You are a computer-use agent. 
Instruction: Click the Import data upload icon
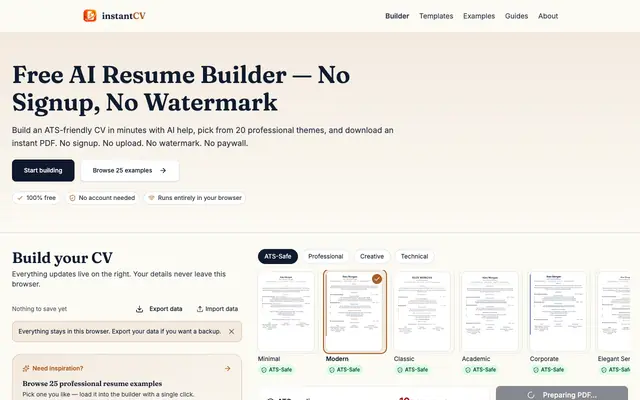[x=200, y=309]
